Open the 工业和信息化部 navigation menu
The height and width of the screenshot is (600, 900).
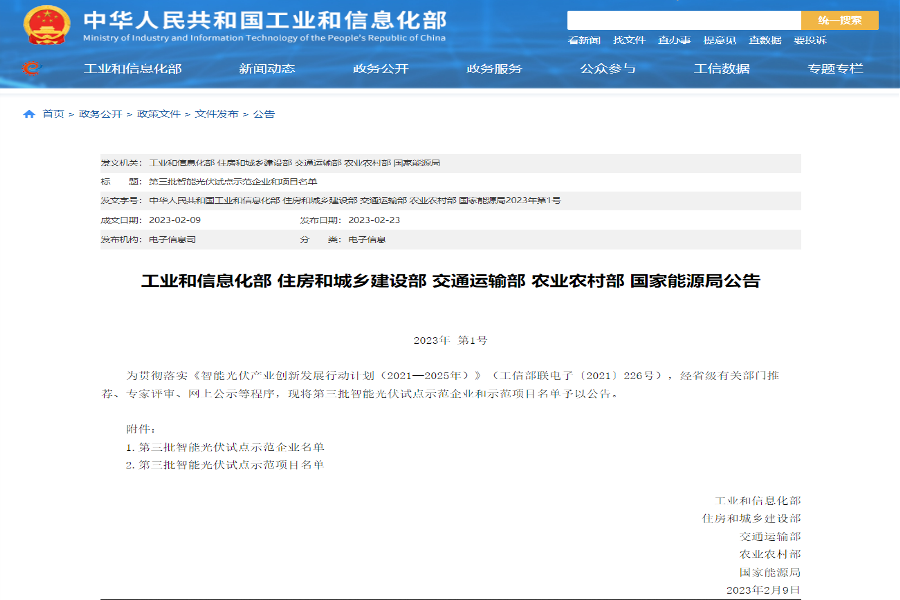133,69
